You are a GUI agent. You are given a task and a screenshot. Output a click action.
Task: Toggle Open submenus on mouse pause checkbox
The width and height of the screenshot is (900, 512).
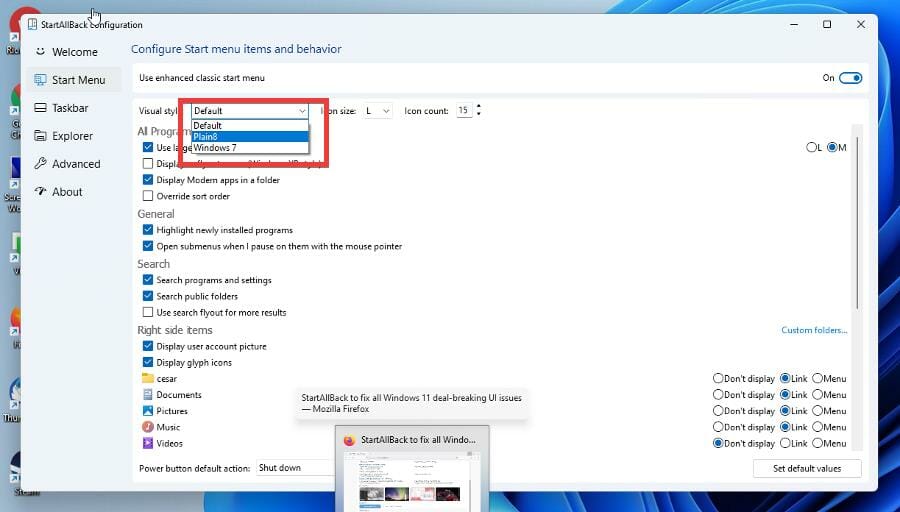[148, 246]
